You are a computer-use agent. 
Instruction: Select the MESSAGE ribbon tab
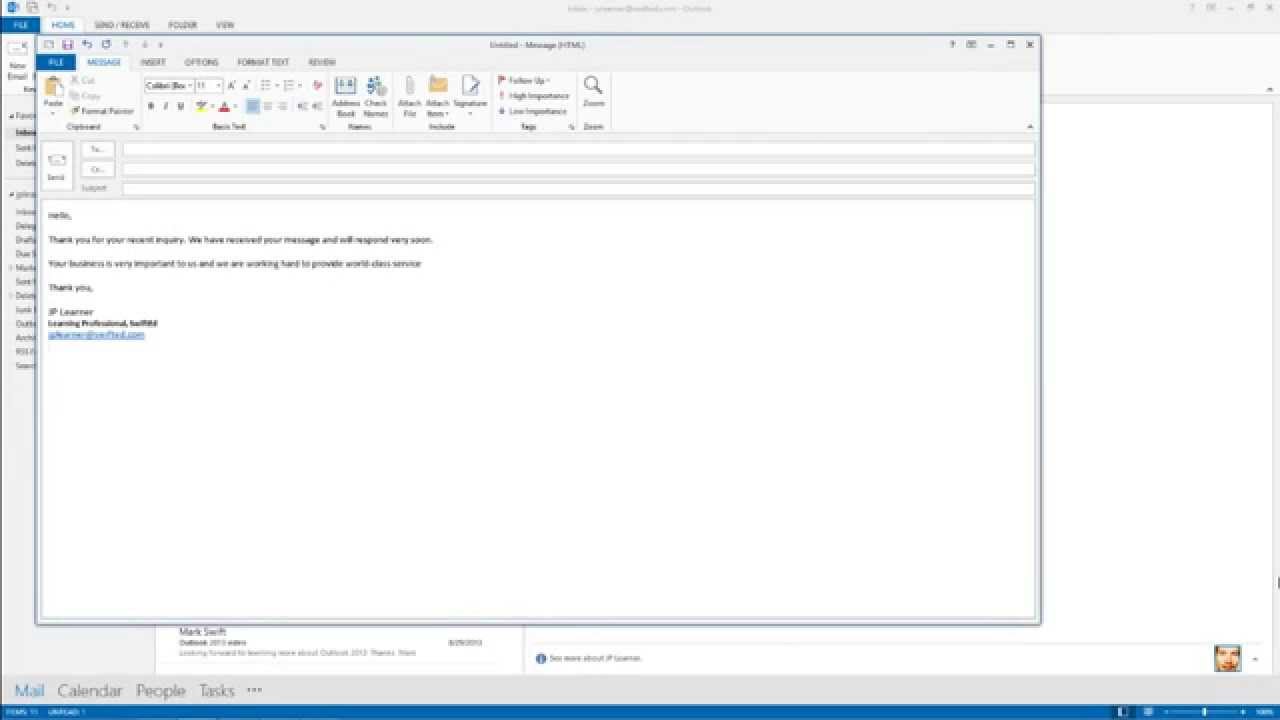[104, 62]
